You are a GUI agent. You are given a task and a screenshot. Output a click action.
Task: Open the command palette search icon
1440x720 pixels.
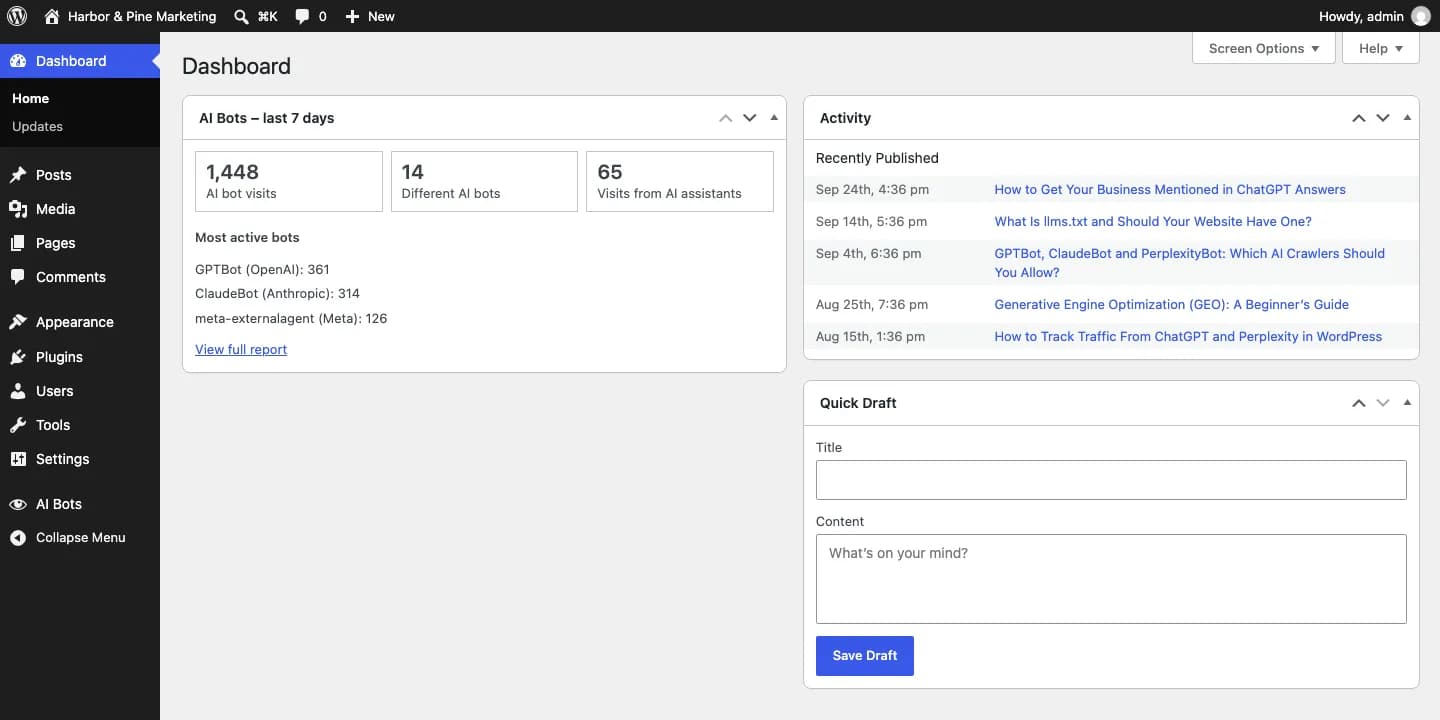[x=241, y=16]
